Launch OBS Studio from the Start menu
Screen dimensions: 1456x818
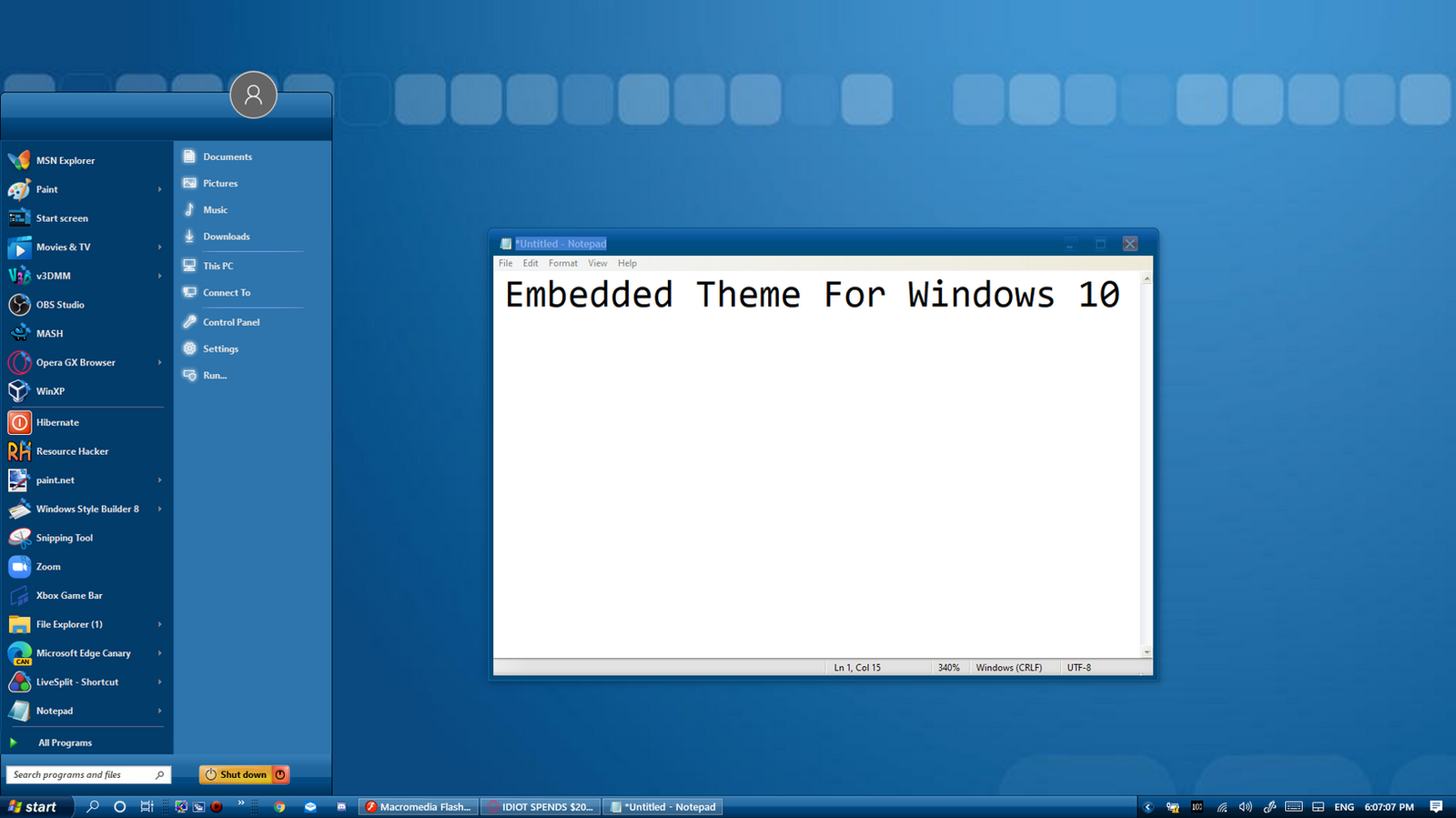pos(86,305)
